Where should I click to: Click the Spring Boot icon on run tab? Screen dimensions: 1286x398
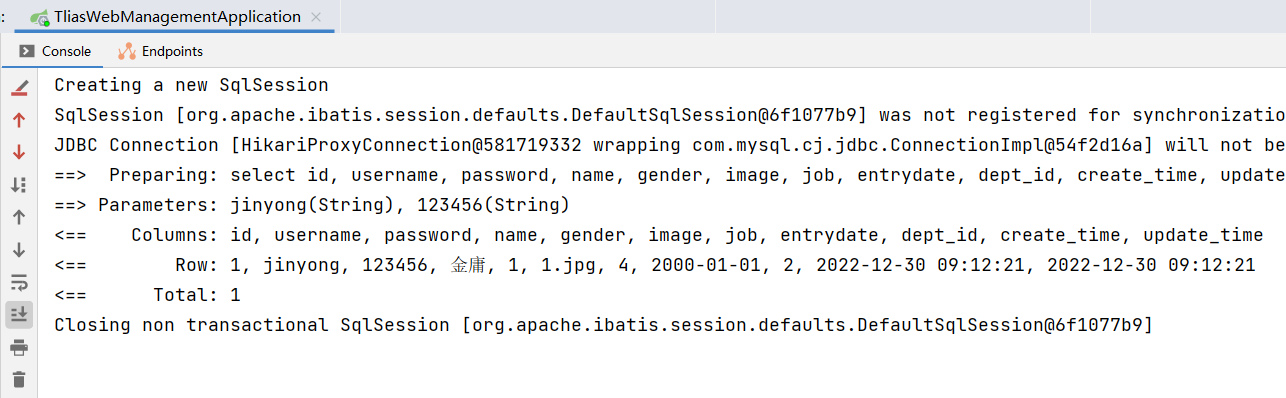[40, 18]
